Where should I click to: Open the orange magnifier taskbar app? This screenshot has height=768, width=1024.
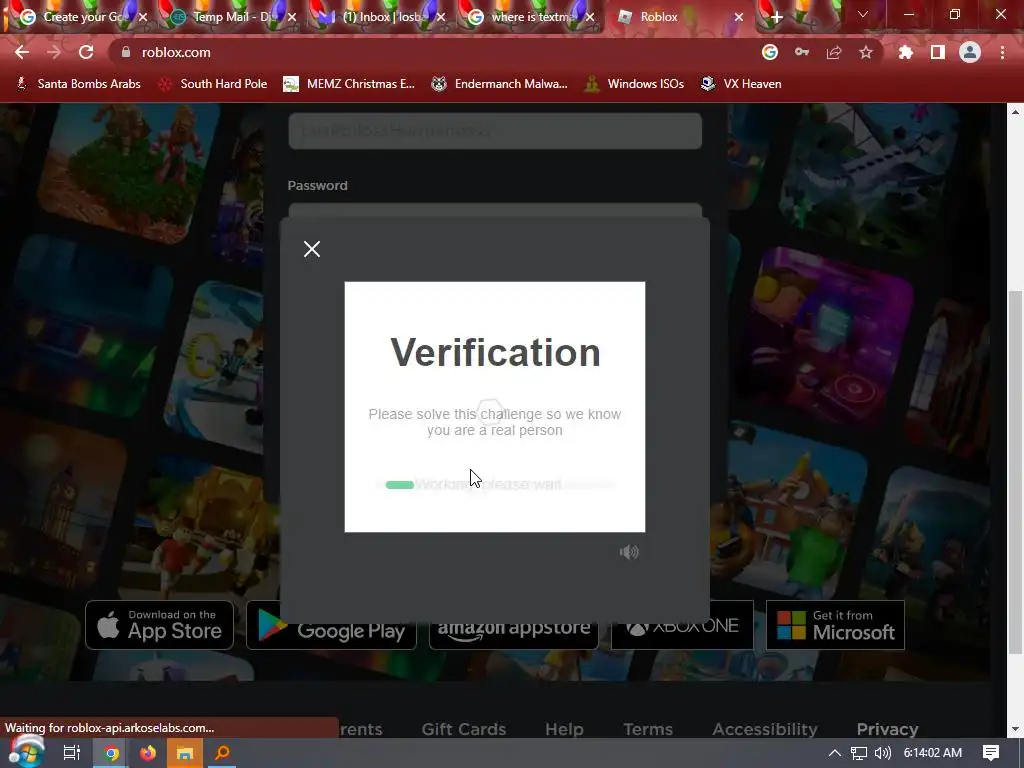(x=222, y=754)
